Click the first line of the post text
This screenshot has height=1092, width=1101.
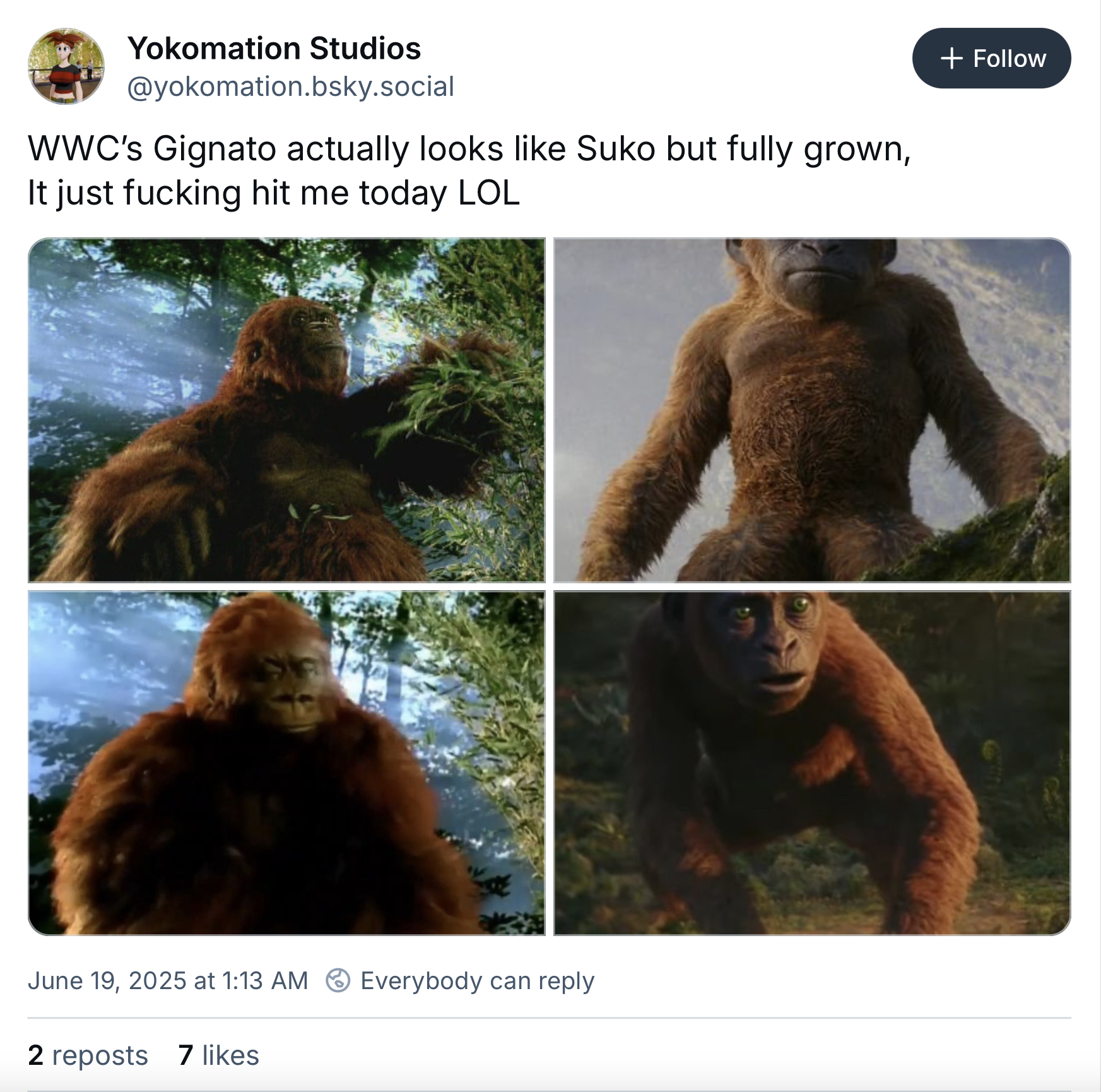[469, 149]
